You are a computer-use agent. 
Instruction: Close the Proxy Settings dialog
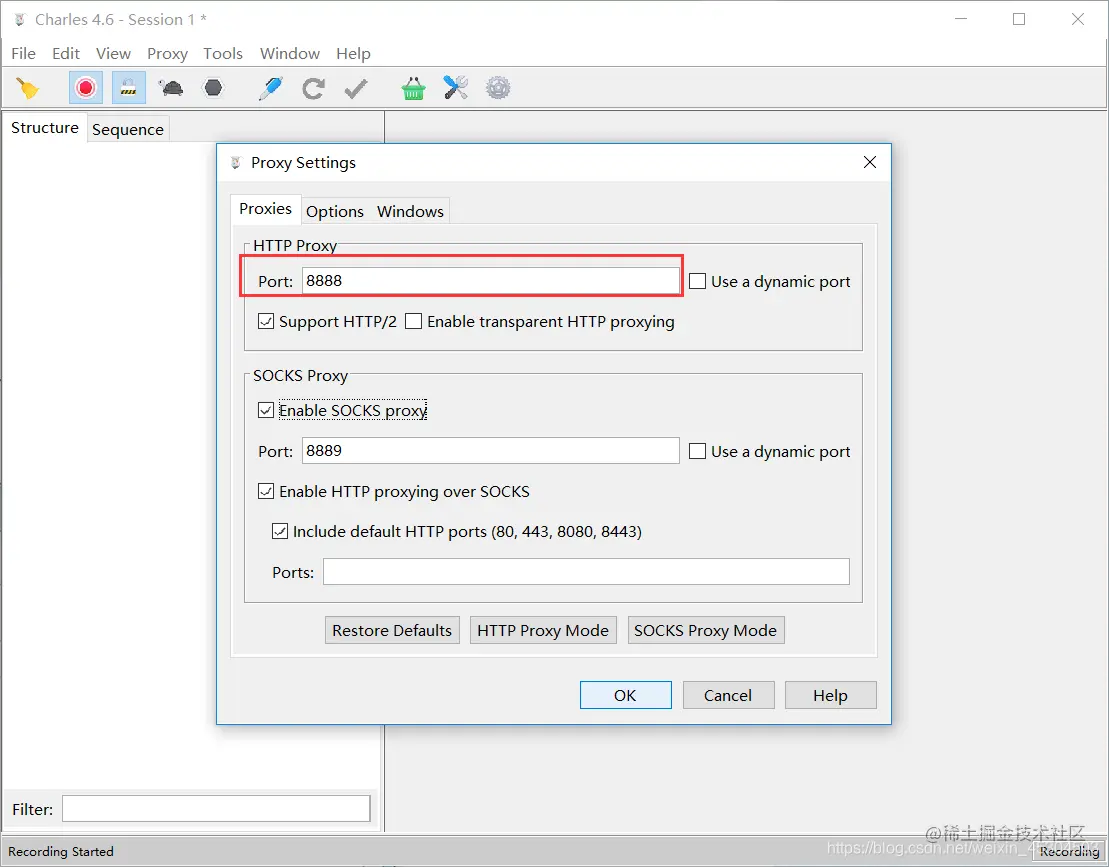click(870, 163)
